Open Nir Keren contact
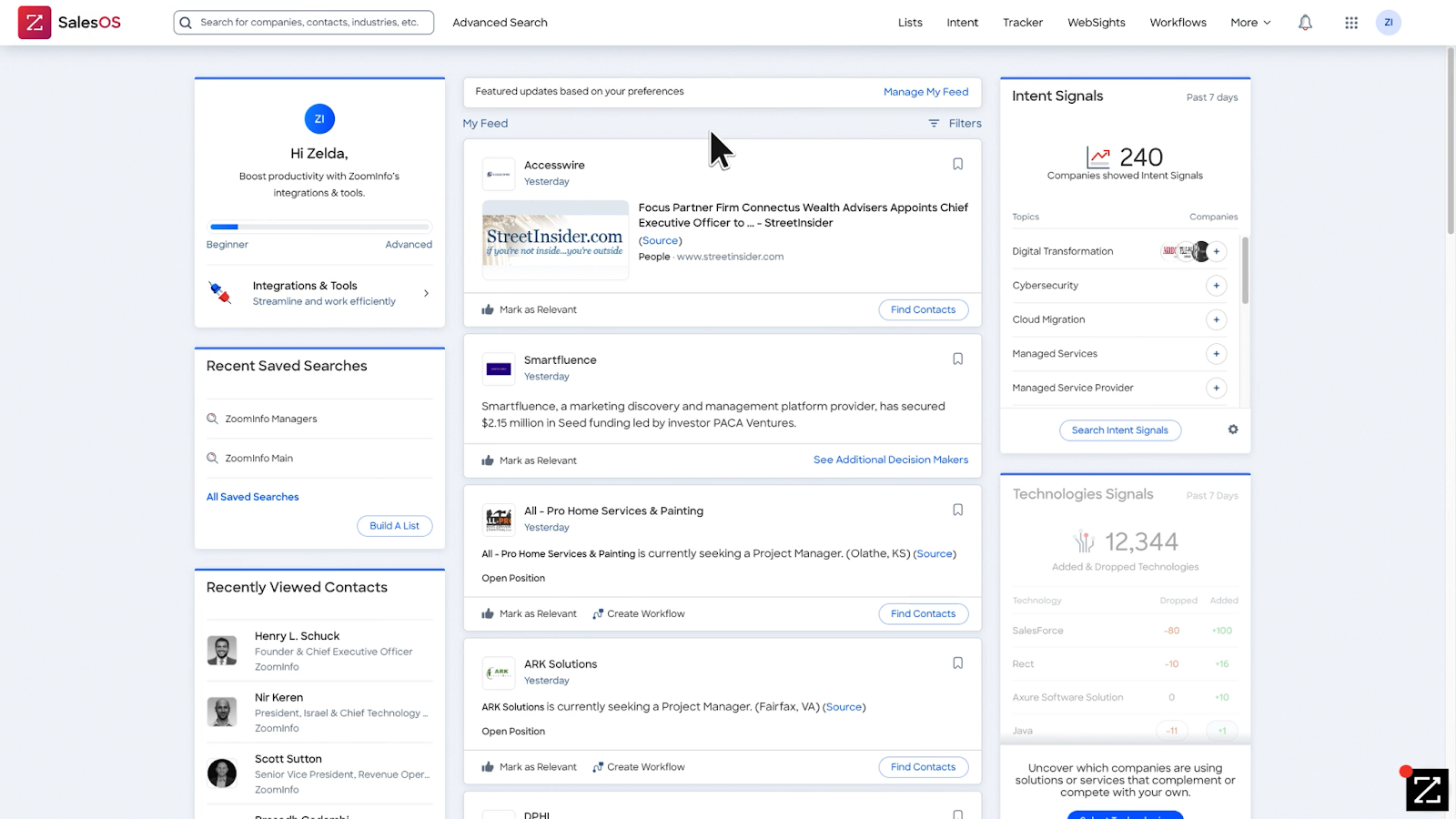The image size is (1456, 819). click(x=319, y=713)
